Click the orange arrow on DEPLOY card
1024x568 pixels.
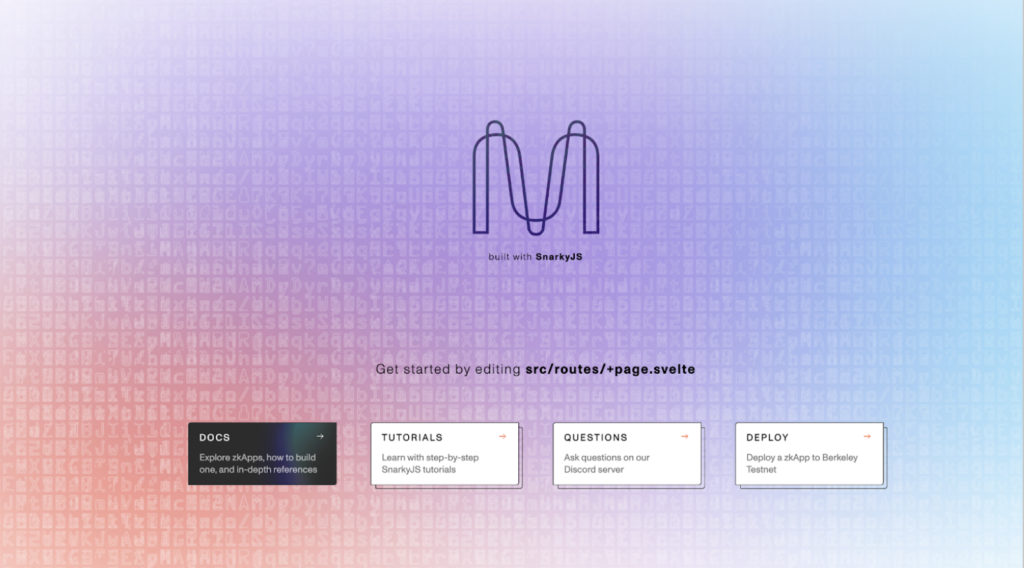coord(867,437)
